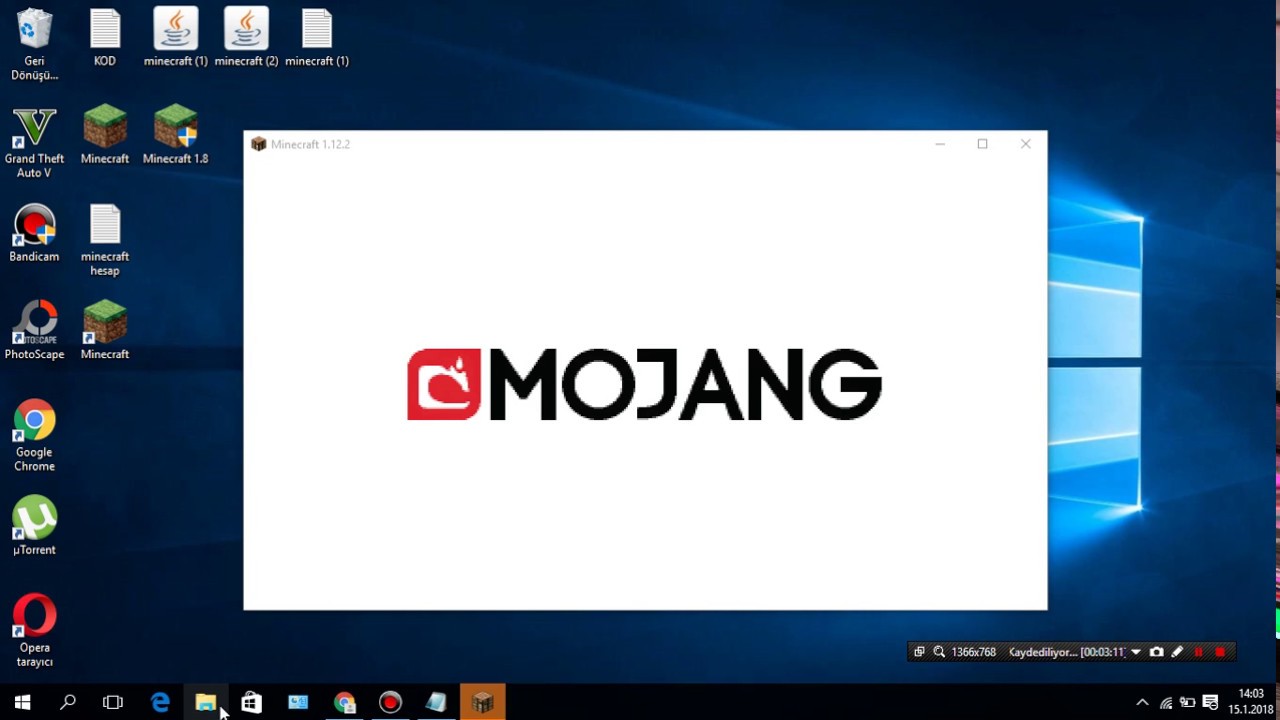
Task: Select the Opera tarayıcı desktop shortcut
Action: coord(34,631)
